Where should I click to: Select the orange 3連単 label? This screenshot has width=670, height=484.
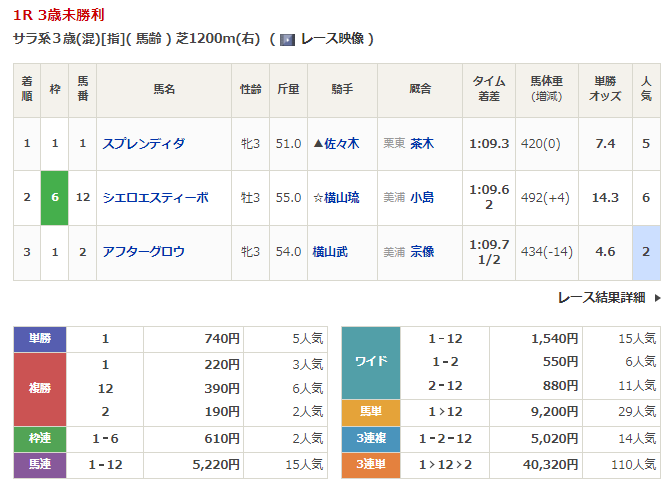coord(372,465)
